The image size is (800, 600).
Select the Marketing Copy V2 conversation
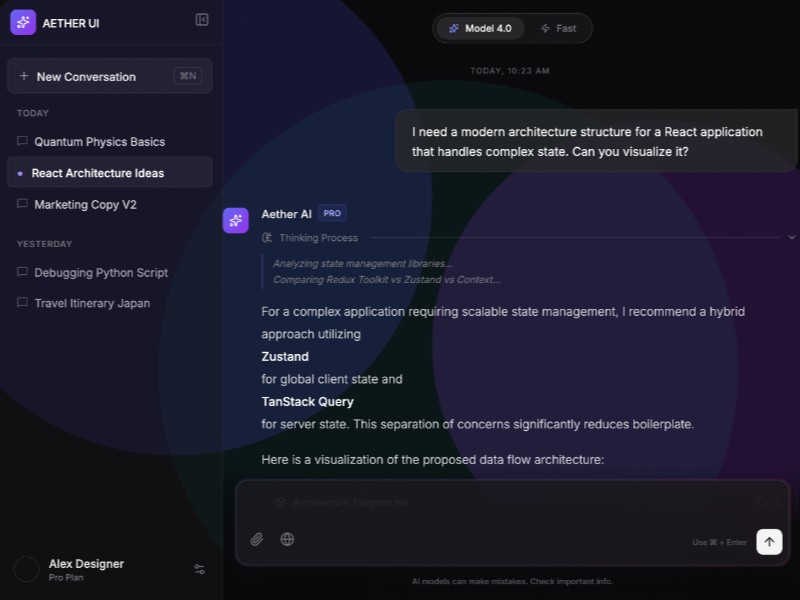pos(86,204)
